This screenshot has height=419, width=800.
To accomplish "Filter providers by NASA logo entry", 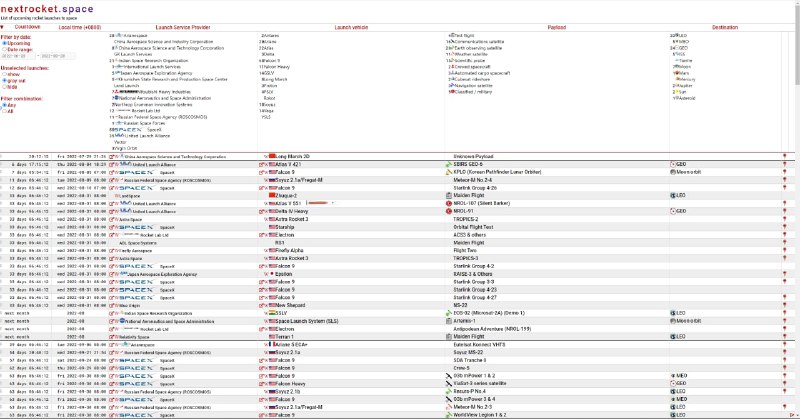I will pyautogui.click(x=117, y=98).
